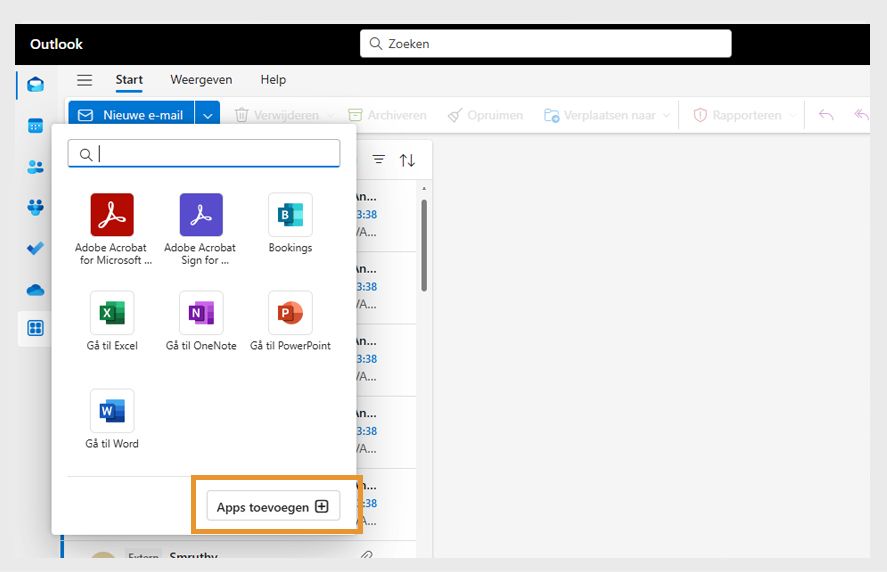Open the OneDrive cloud icon
Viewport: 887px width, 572px height.
click(36, 290)
